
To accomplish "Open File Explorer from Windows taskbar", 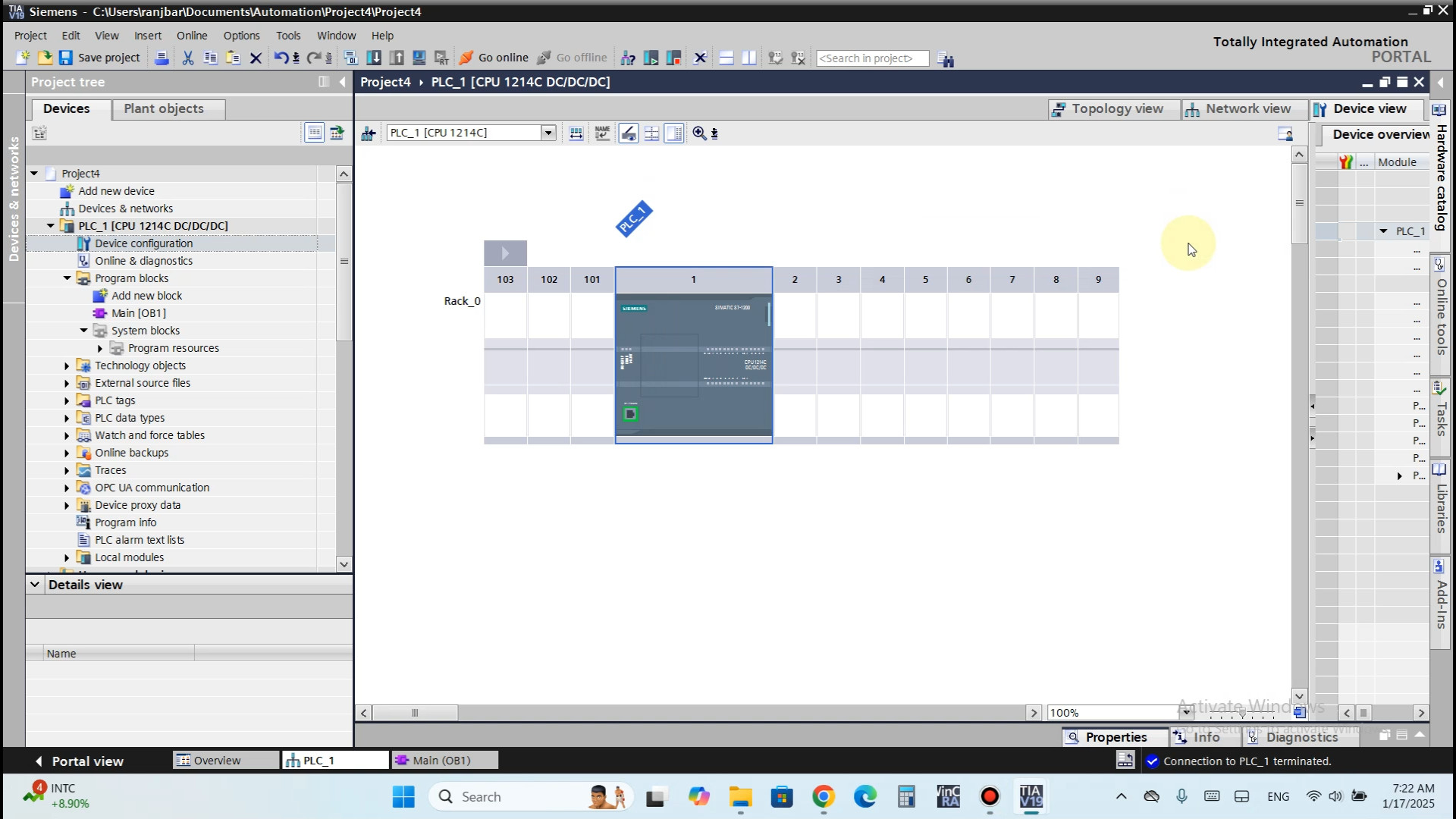I will click(x=740, y=797).
